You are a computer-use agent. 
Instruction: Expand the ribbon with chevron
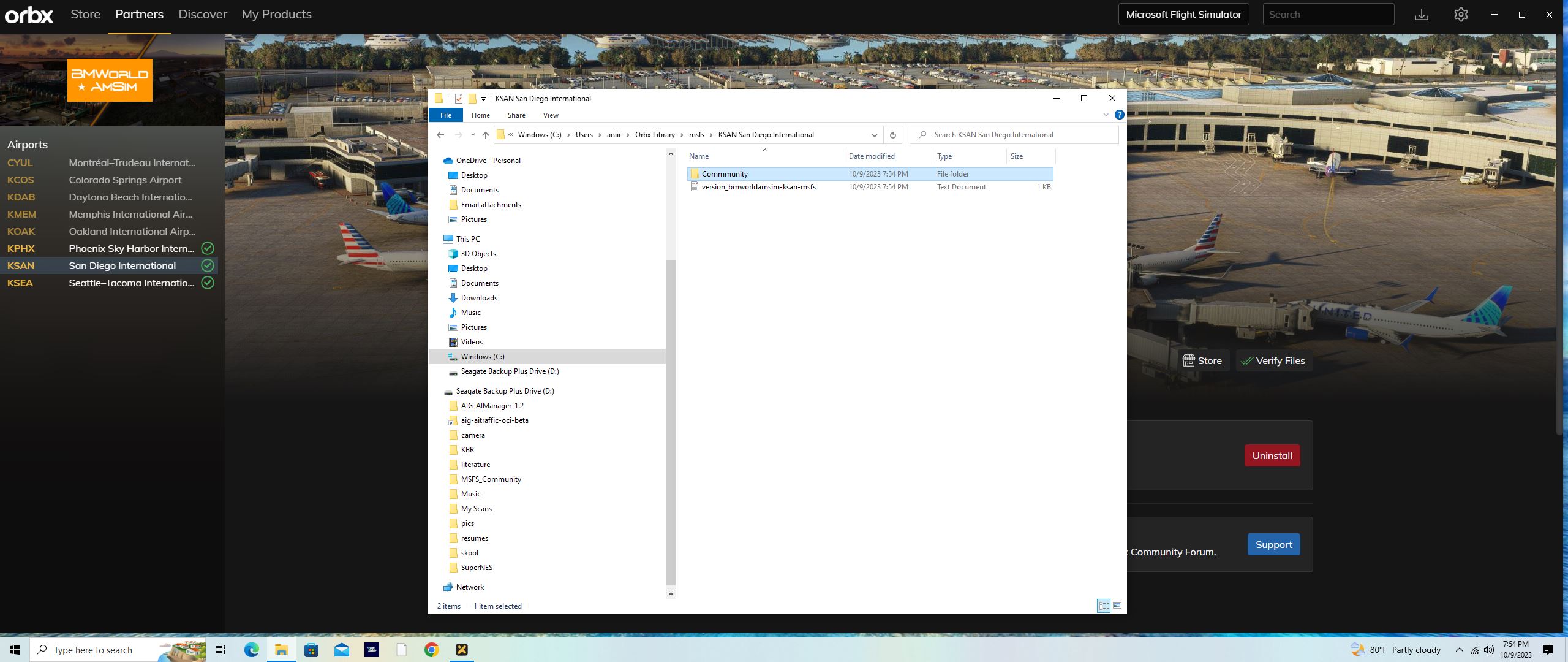coord(1106,115)
